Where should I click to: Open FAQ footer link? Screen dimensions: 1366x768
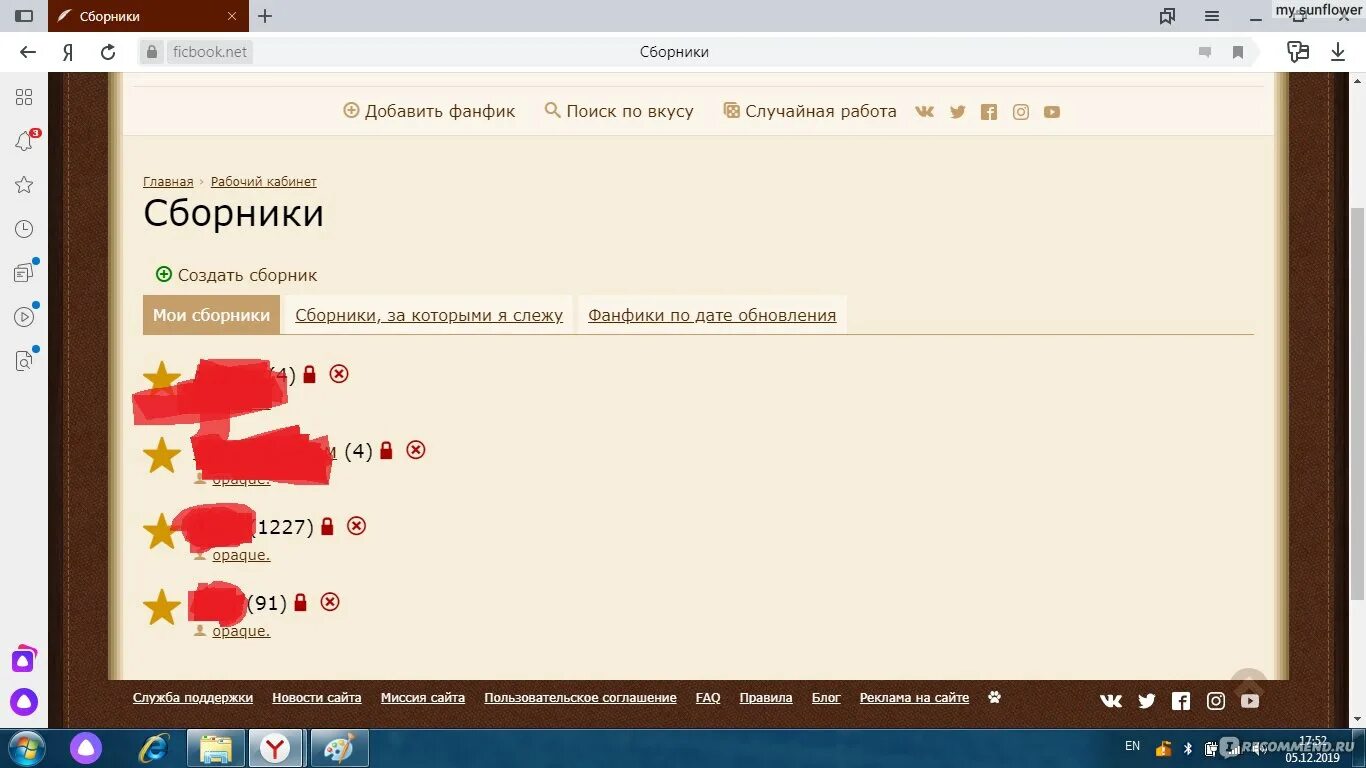708,698
